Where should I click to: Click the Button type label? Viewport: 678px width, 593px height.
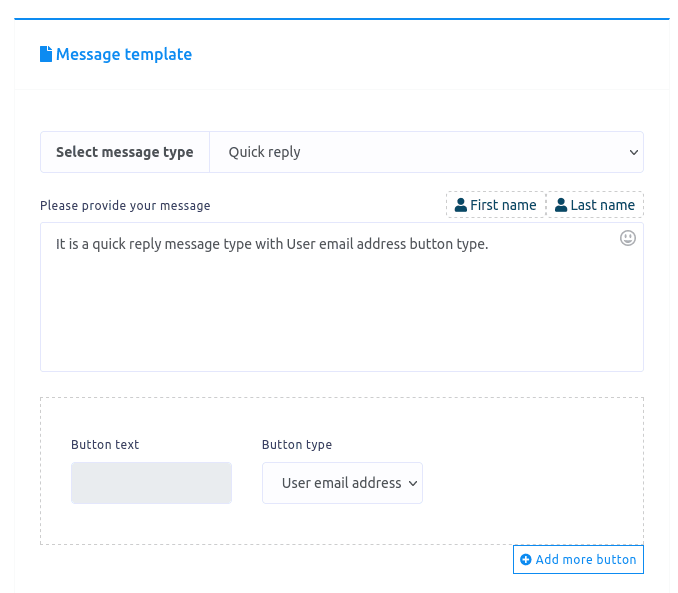tap(297, 445)
